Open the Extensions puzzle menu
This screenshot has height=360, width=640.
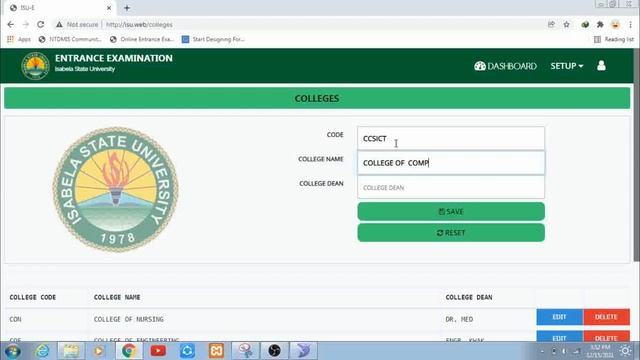pyautogui.click(x=600, y=24)
